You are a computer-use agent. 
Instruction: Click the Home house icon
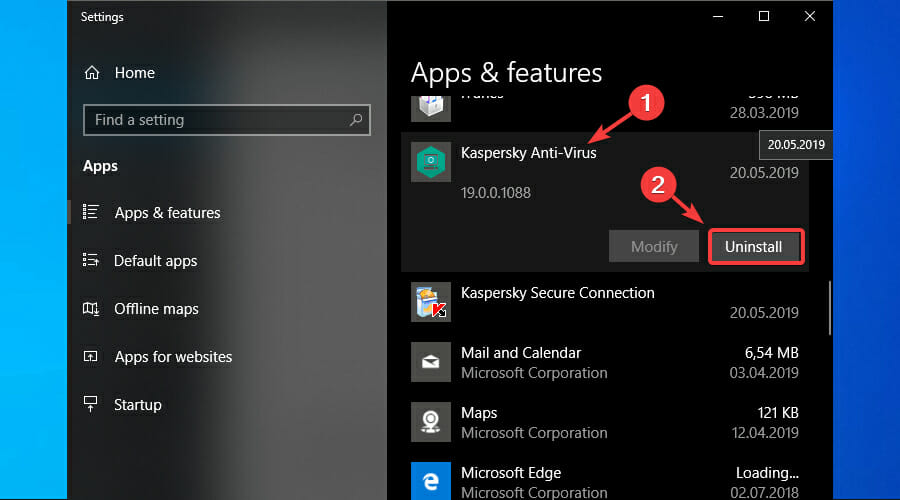(x=92, y=73)
